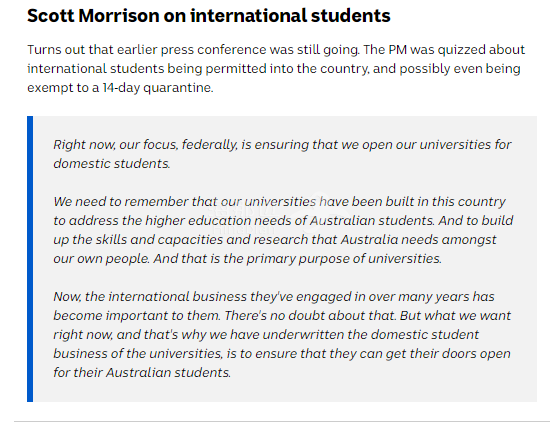Click the intro paragraph starting "Turns out that earlier"
This screenshot has height=430, width=560.
pos(276,68)
